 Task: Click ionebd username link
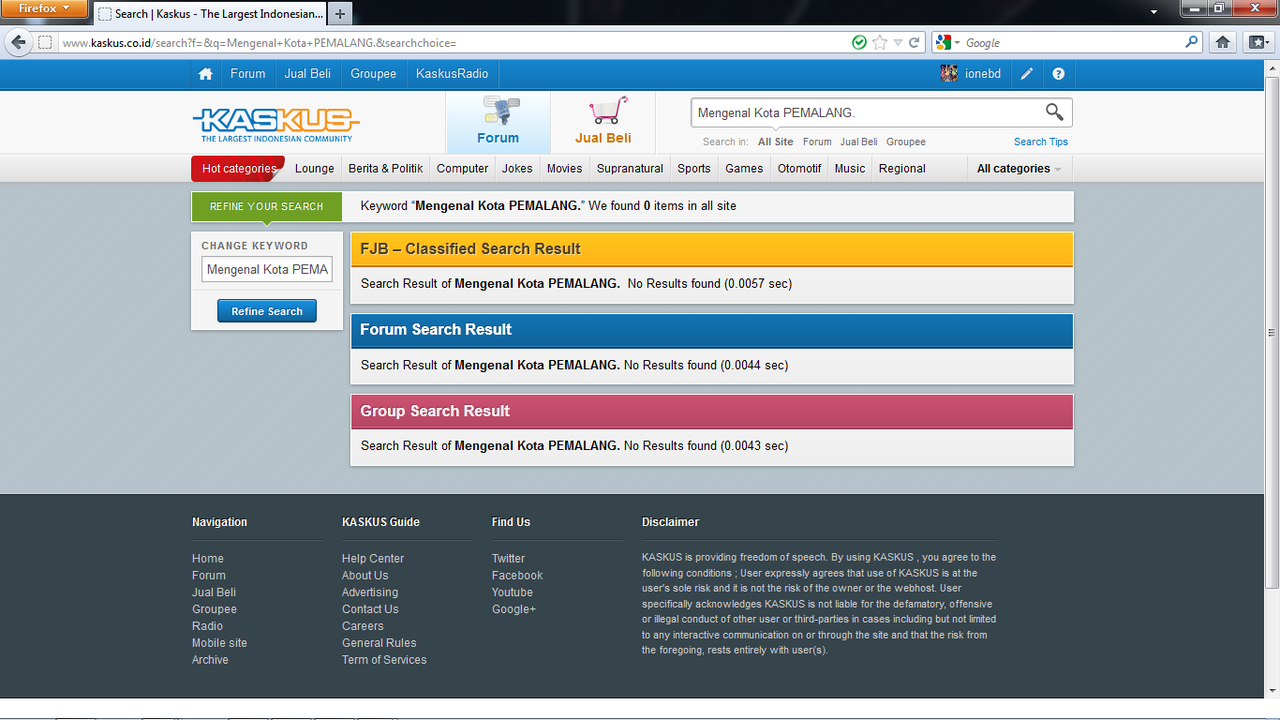[983, 74]
